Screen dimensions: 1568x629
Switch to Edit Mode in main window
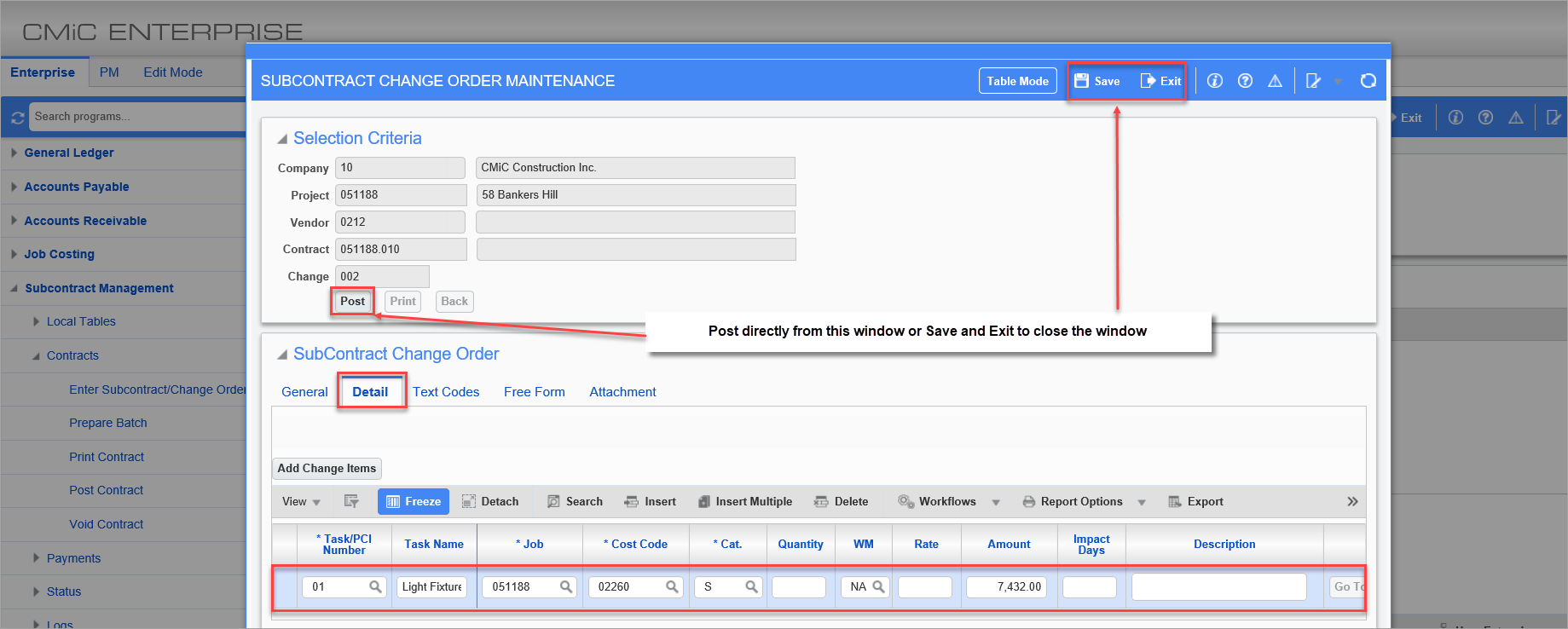[173, 72]
